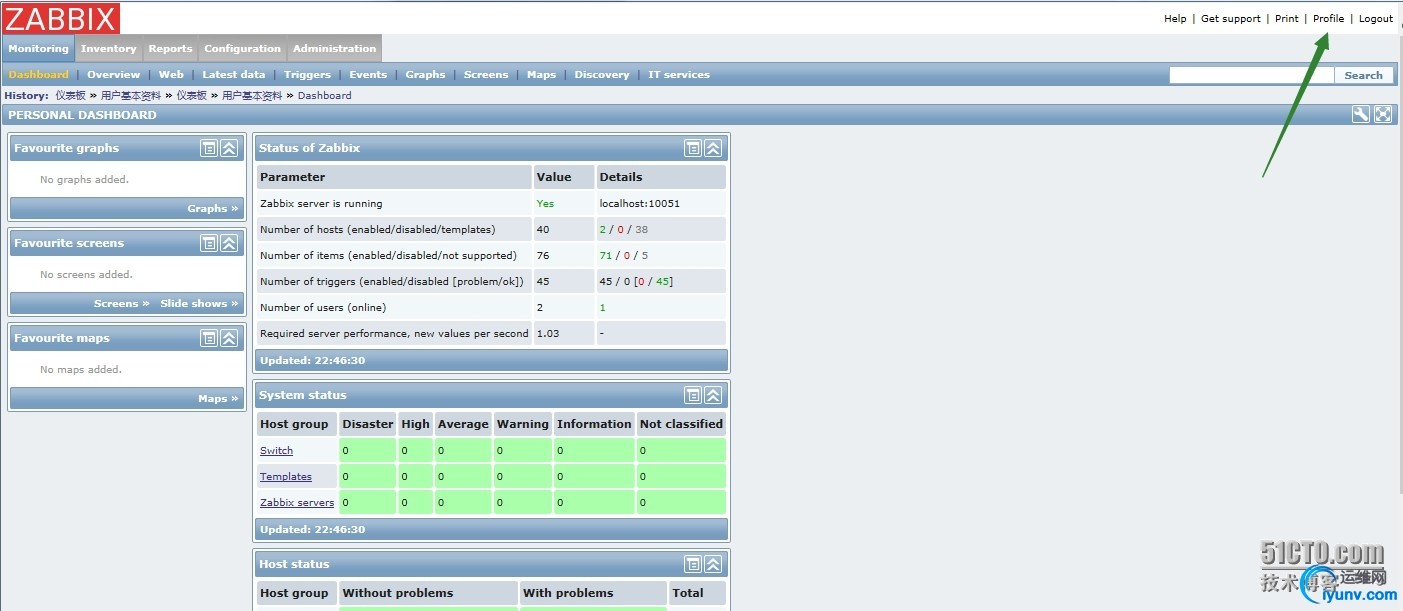The image size is (1403, 611).
Task: Open menu icon of Favourite screens widget
Action: click(209, 243)
